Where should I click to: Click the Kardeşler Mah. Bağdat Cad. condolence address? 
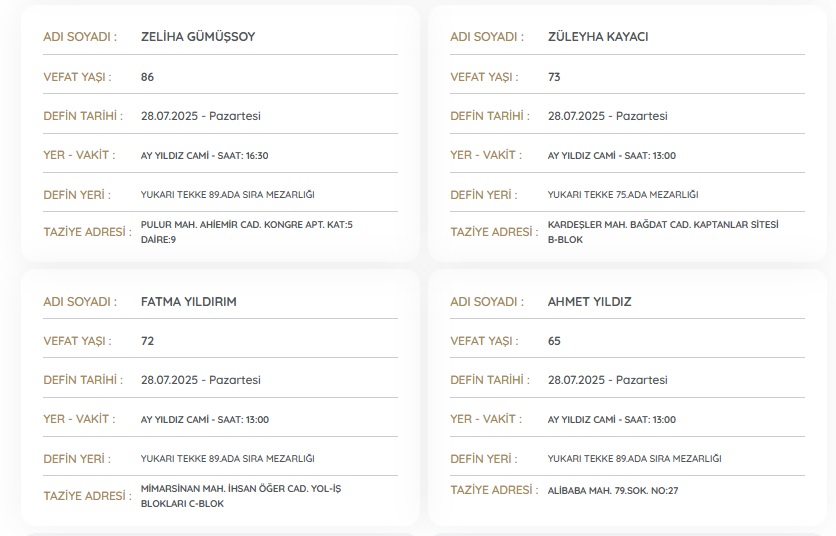pos(662,231)
